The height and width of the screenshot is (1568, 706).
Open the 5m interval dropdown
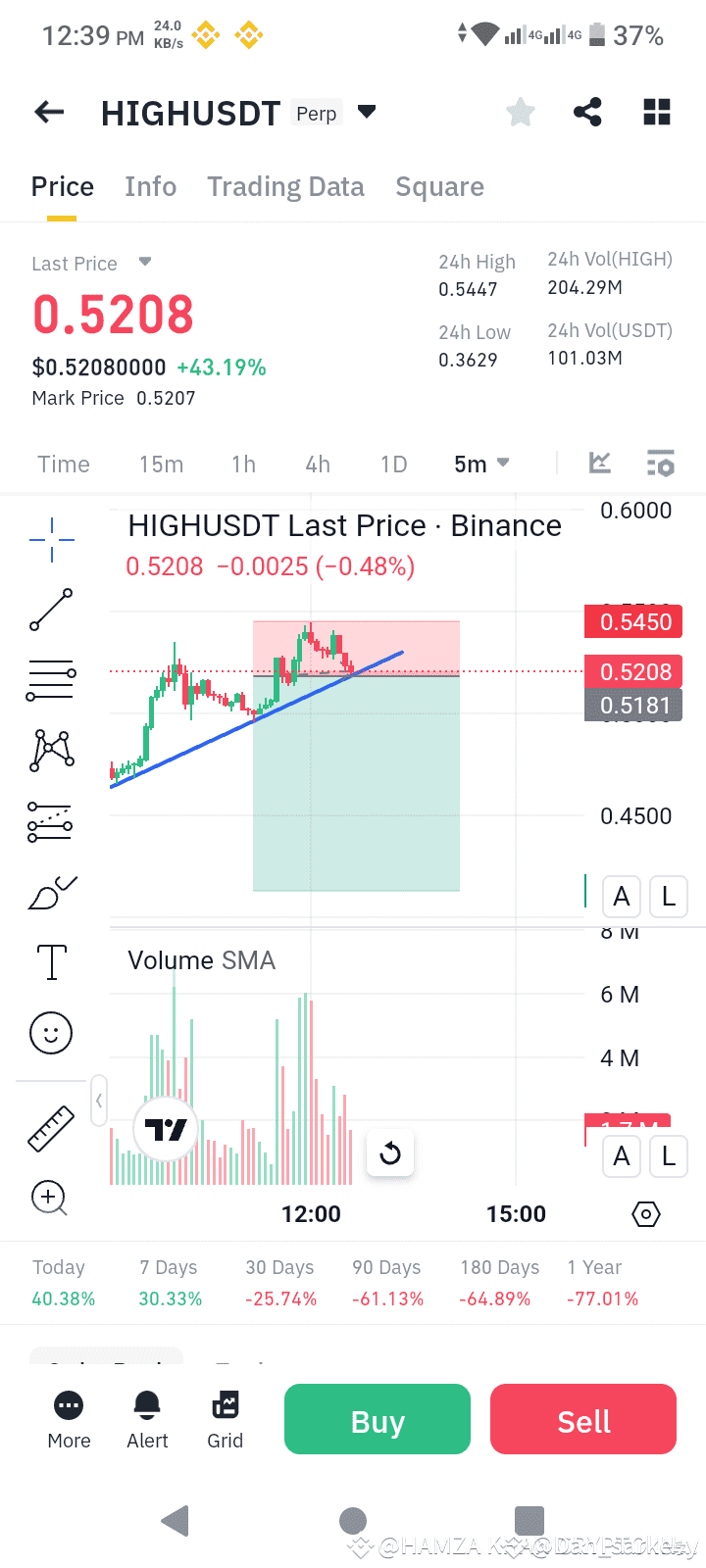(481, 465)
